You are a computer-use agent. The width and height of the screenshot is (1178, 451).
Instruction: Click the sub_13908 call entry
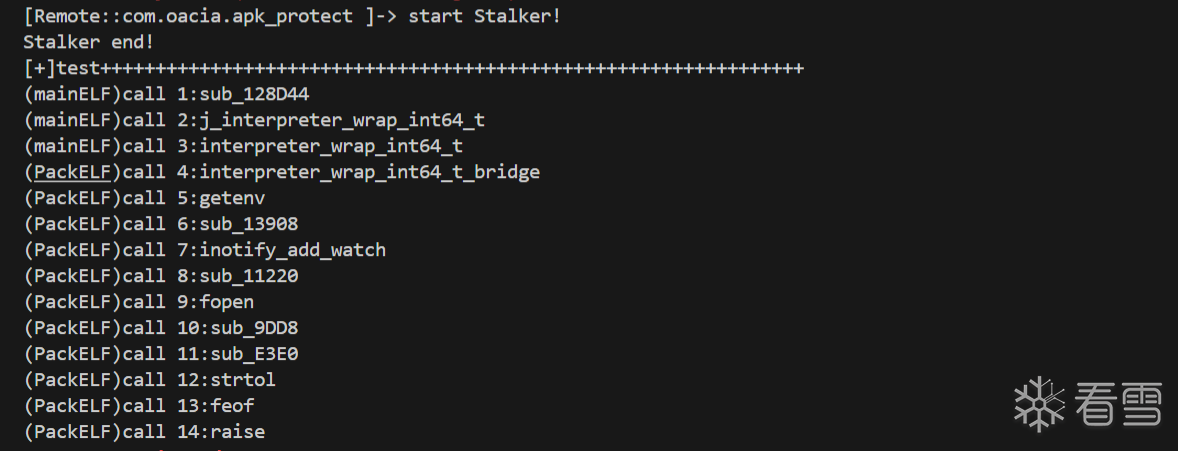tap(249, 224)
